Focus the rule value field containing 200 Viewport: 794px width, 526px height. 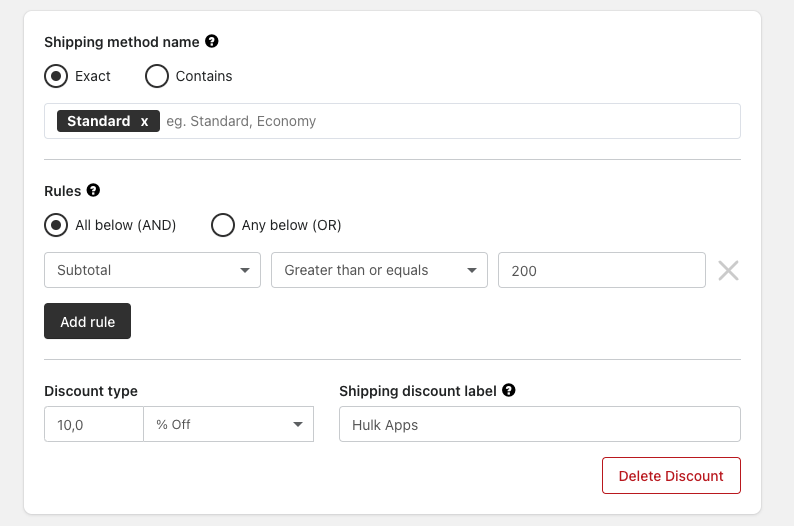[x=602, y=270]
